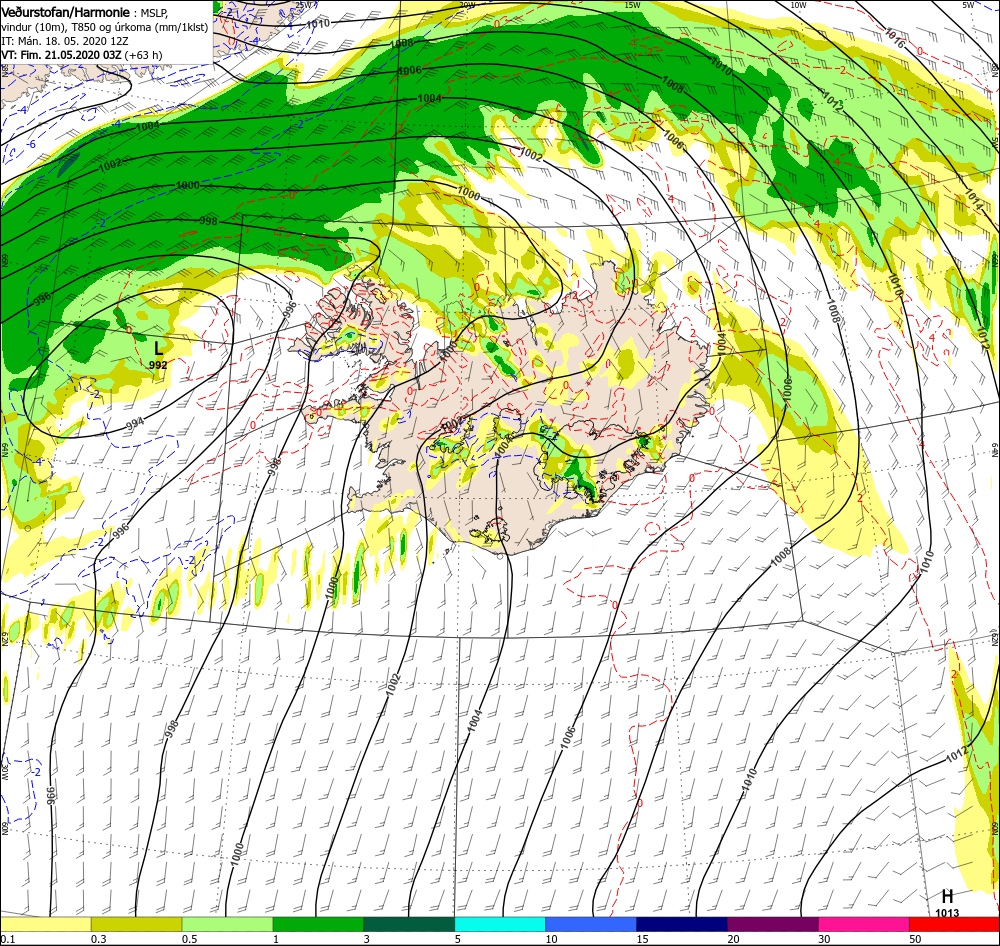The width and height of the screenshot is (1000, 946).
Task: Click the yellow 0.1–0.3 legend color band
Action: click(46, 924)
